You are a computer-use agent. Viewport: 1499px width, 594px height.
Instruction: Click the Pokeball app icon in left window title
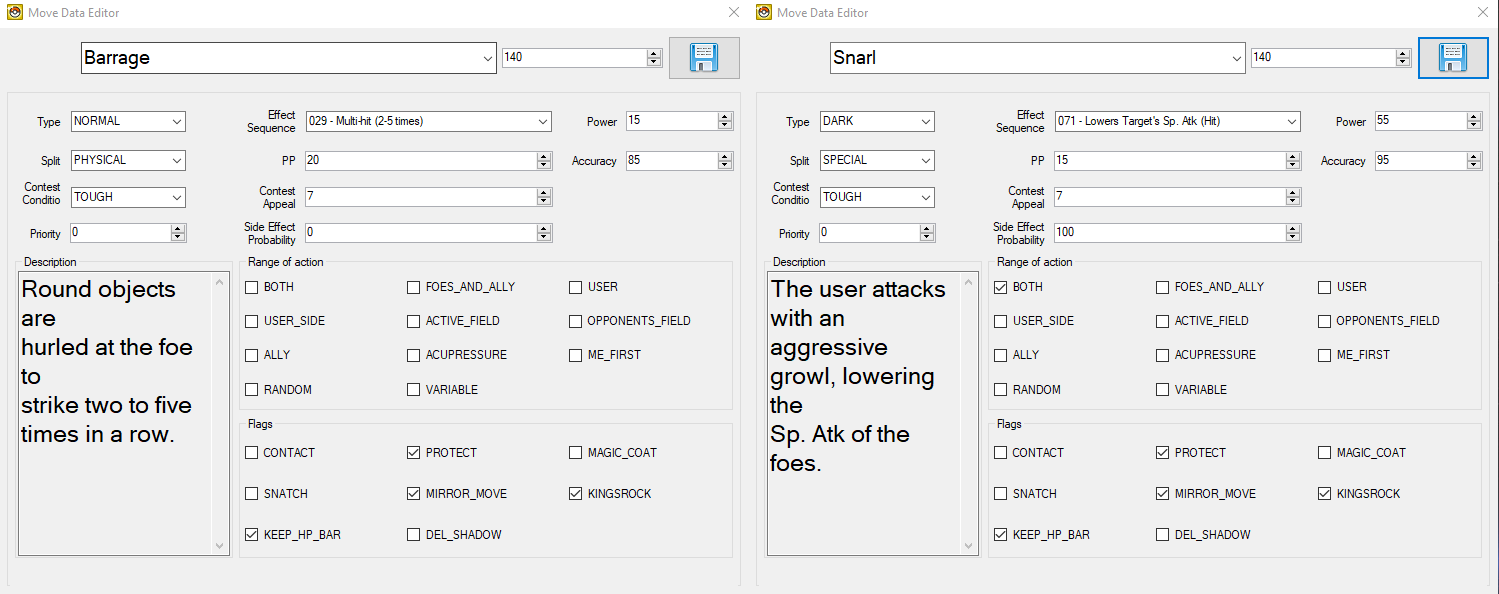click(x=14, y=13)
